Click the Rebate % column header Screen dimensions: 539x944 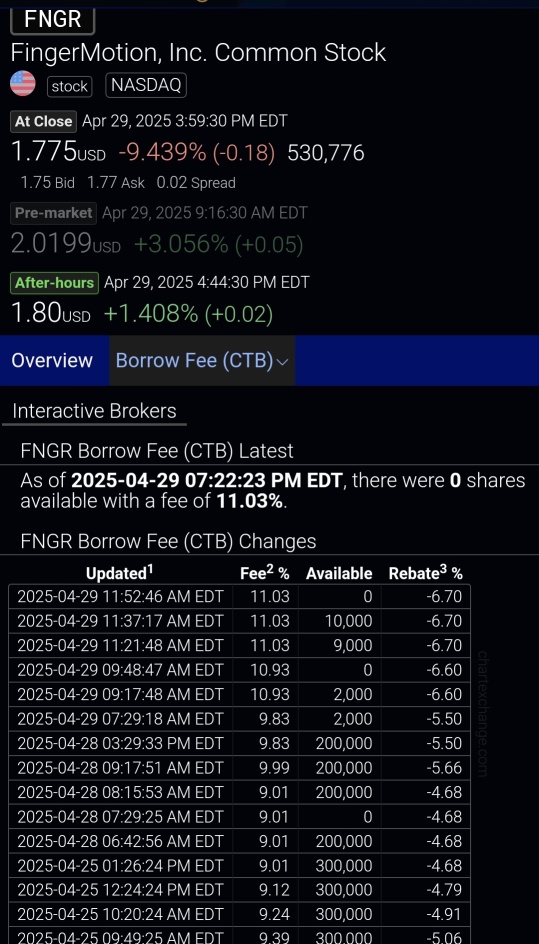[x=426, y=573]
